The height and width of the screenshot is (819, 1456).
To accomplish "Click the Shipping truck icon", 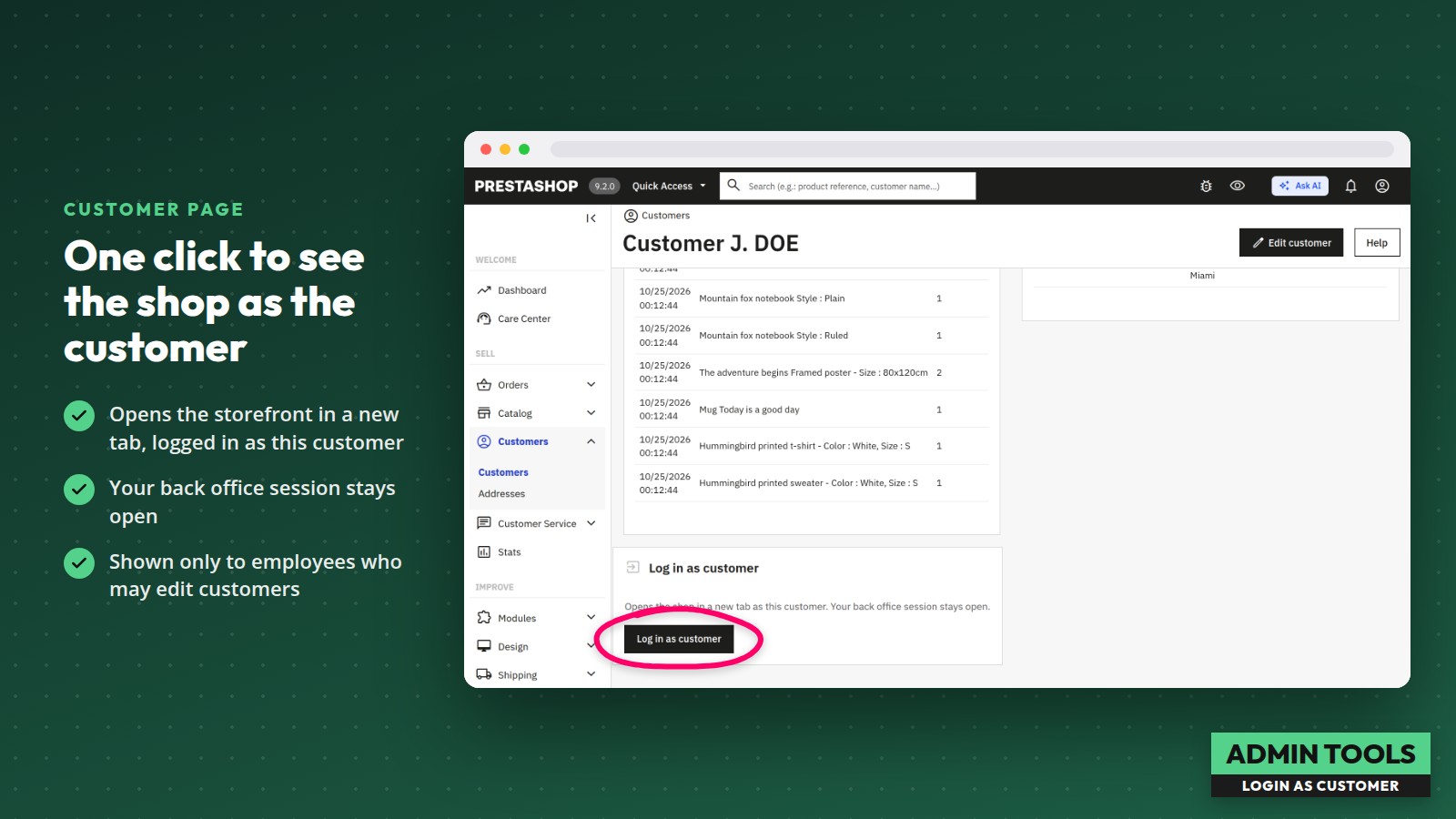I will click(484, 674).
